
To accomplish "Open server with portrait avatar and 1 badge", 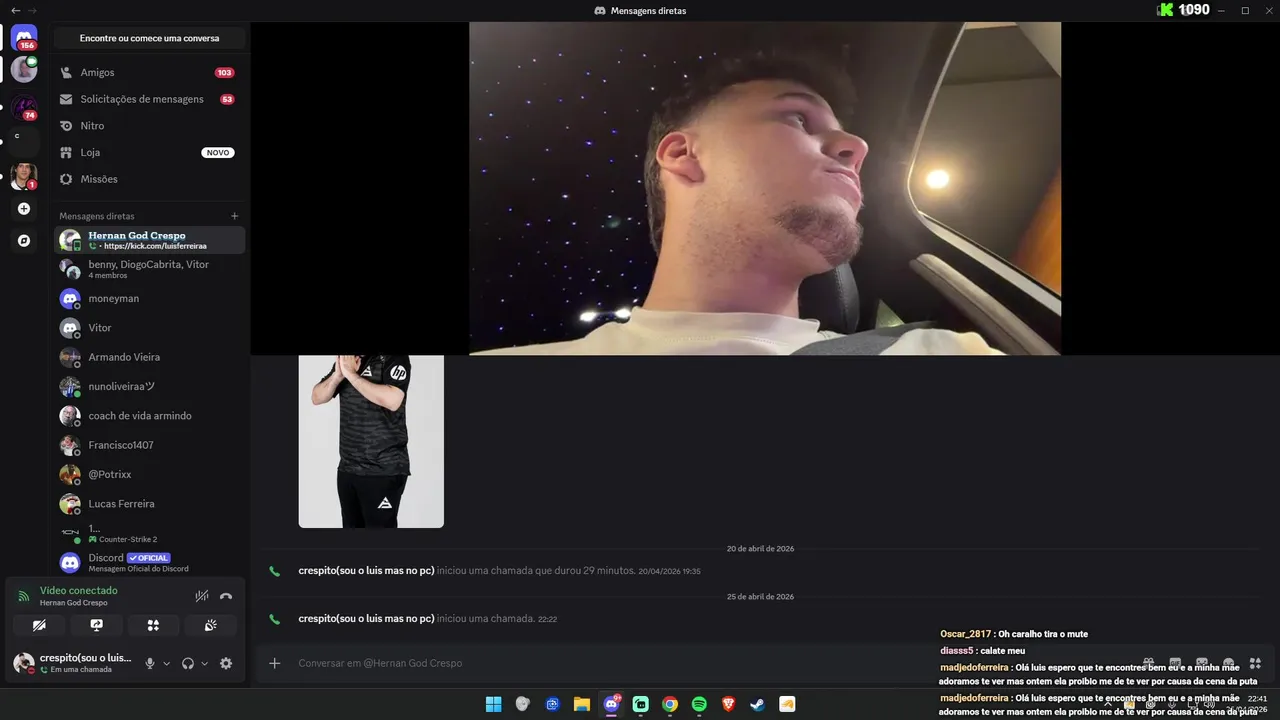I will tap(24, 176).
